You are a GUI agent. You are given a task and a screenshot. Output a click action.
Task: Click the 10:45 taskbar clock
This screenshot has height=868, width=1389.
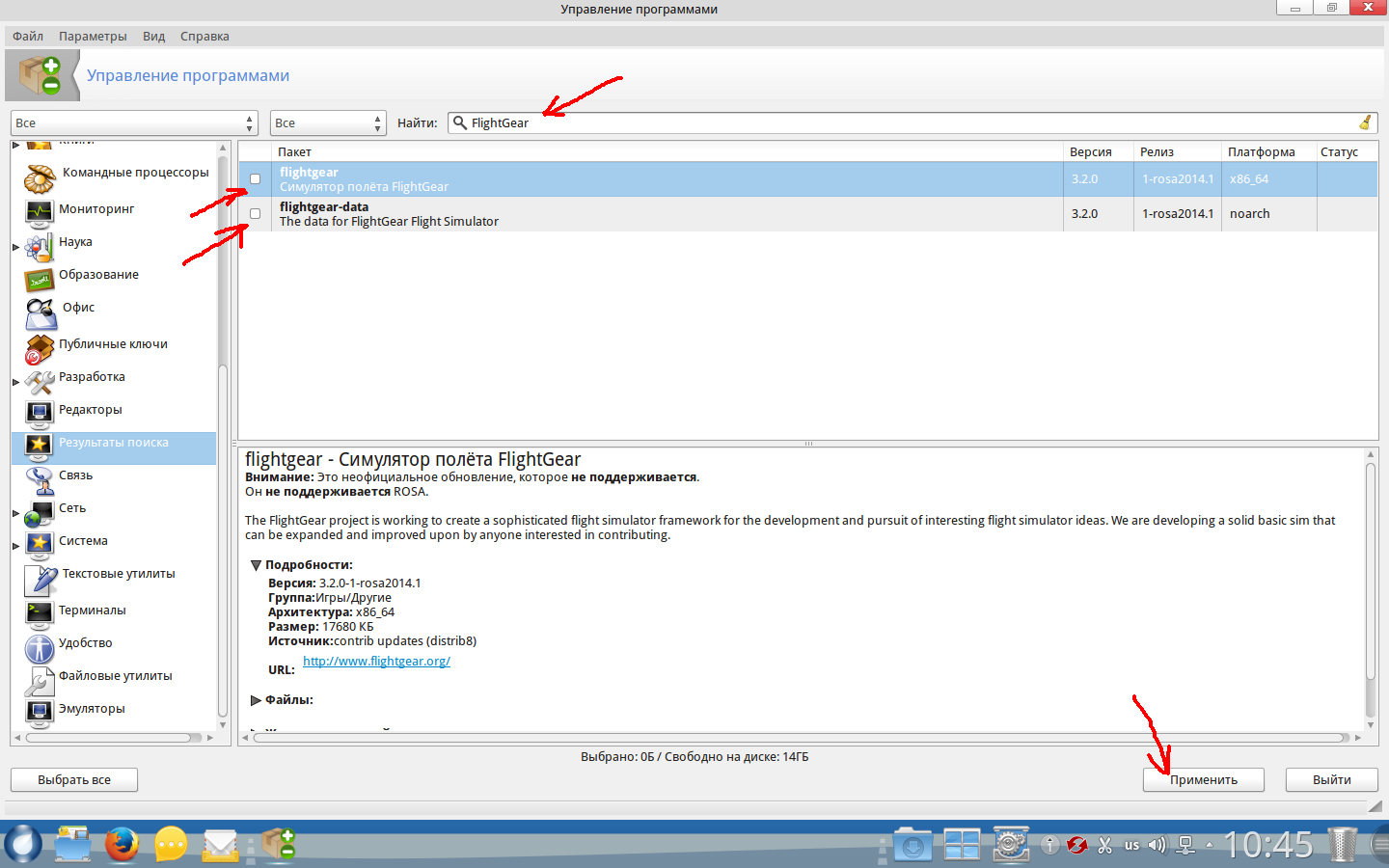click(1268, 845)
